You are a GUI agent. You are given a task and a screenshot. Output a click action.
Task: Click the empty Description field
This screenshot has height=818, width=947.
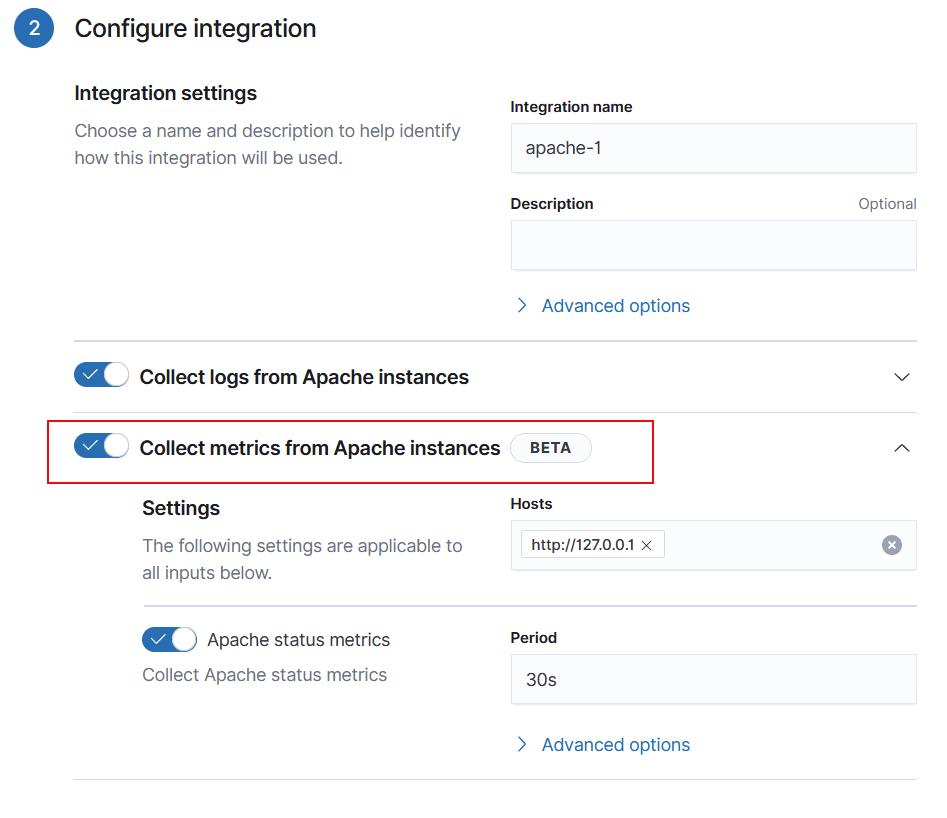tap(713, 245)
